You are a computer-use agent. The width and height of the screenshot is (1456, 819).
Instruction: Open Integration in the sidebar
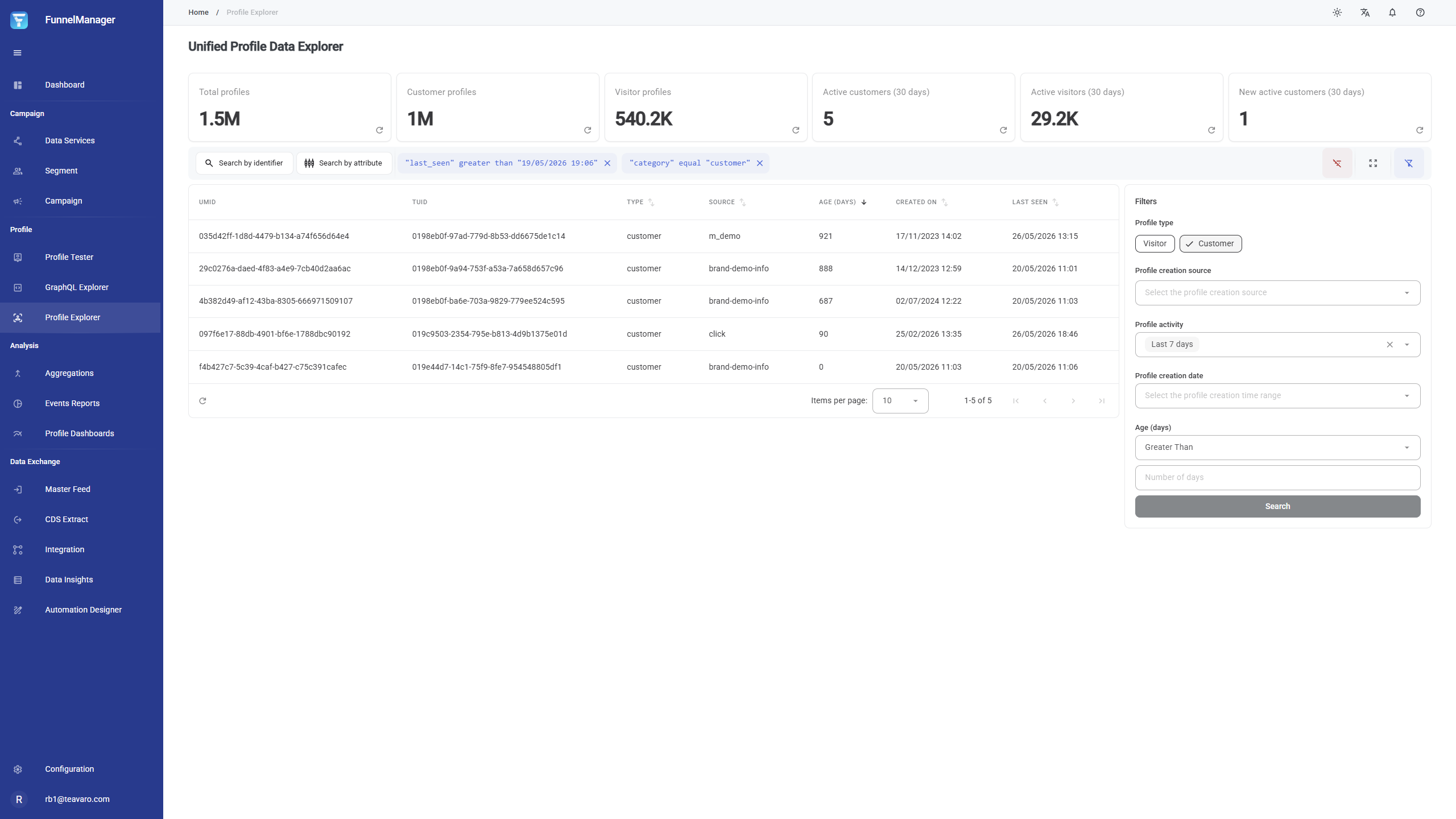pos(80,550)
